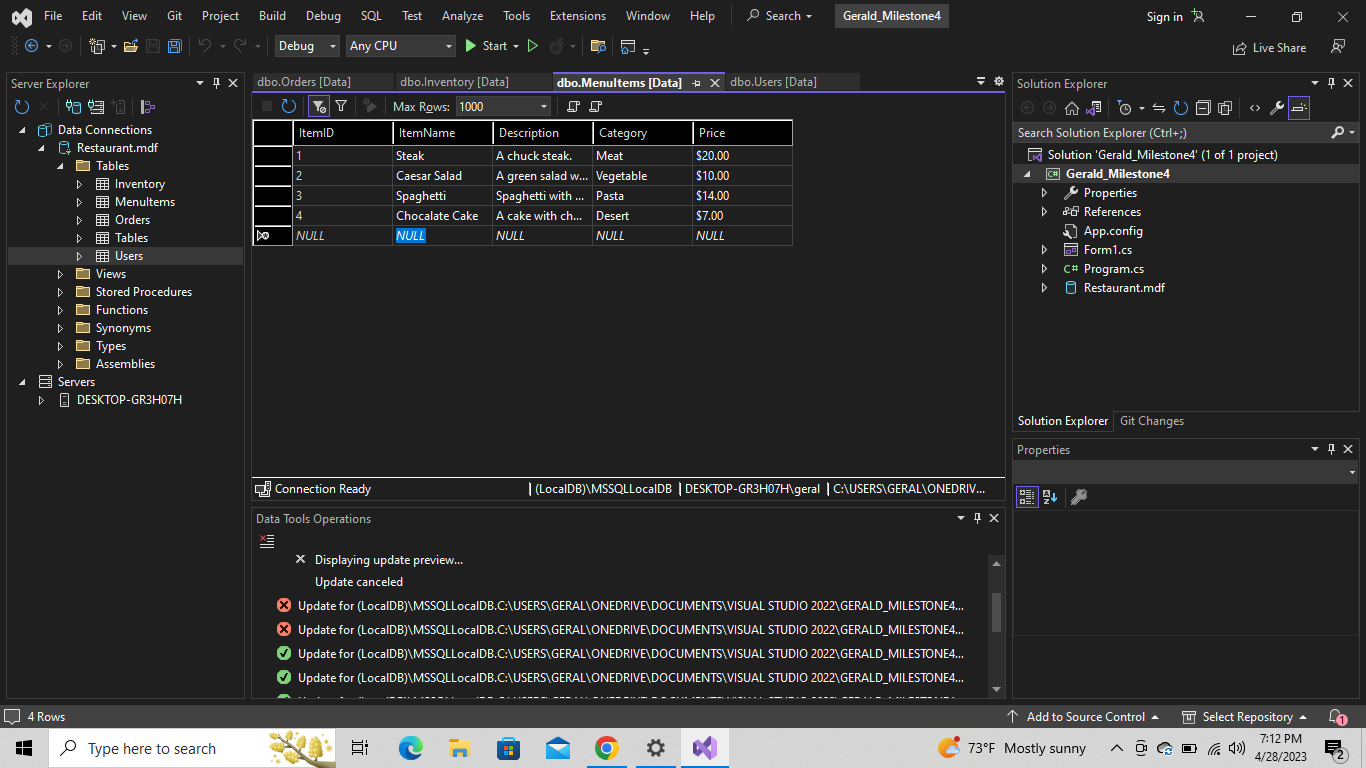Open the Analyze menu
This screenshot has height=768, width=1366.
pyautogui.click(x=462, y=15)
